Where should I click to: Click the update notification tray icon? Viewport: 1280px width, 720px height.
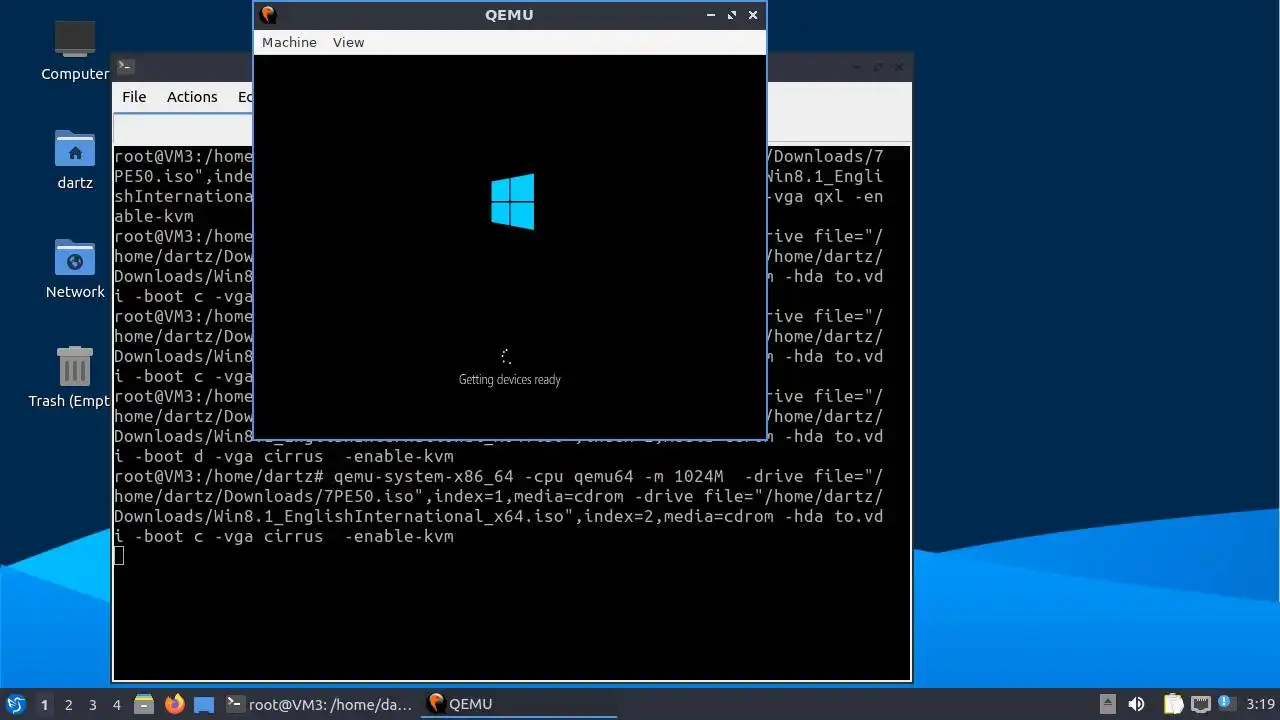[x=1225, y=703]
